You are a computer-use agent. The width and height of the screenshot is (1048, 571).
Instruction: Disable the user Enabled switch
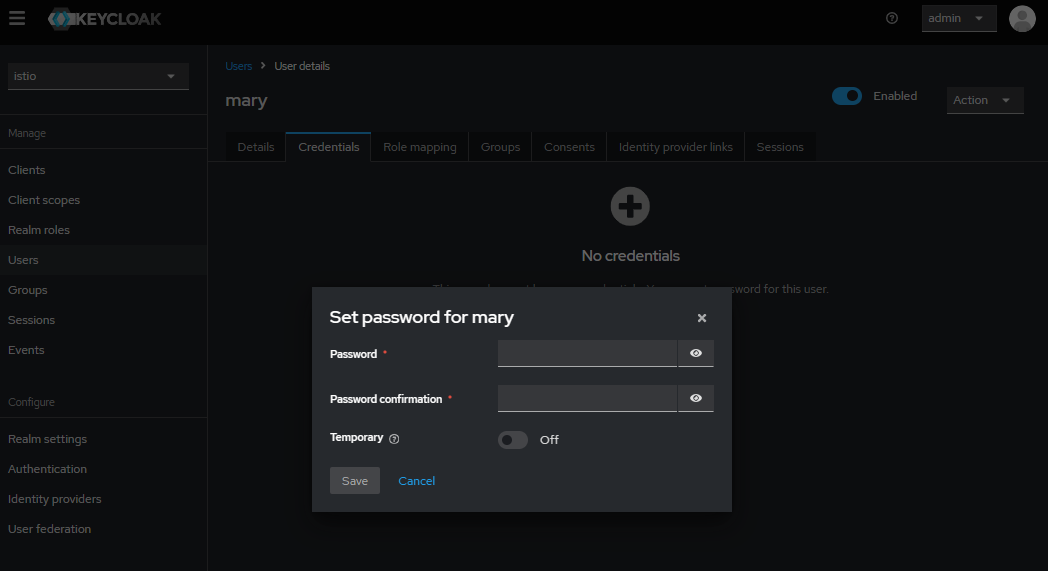[847, 96]
